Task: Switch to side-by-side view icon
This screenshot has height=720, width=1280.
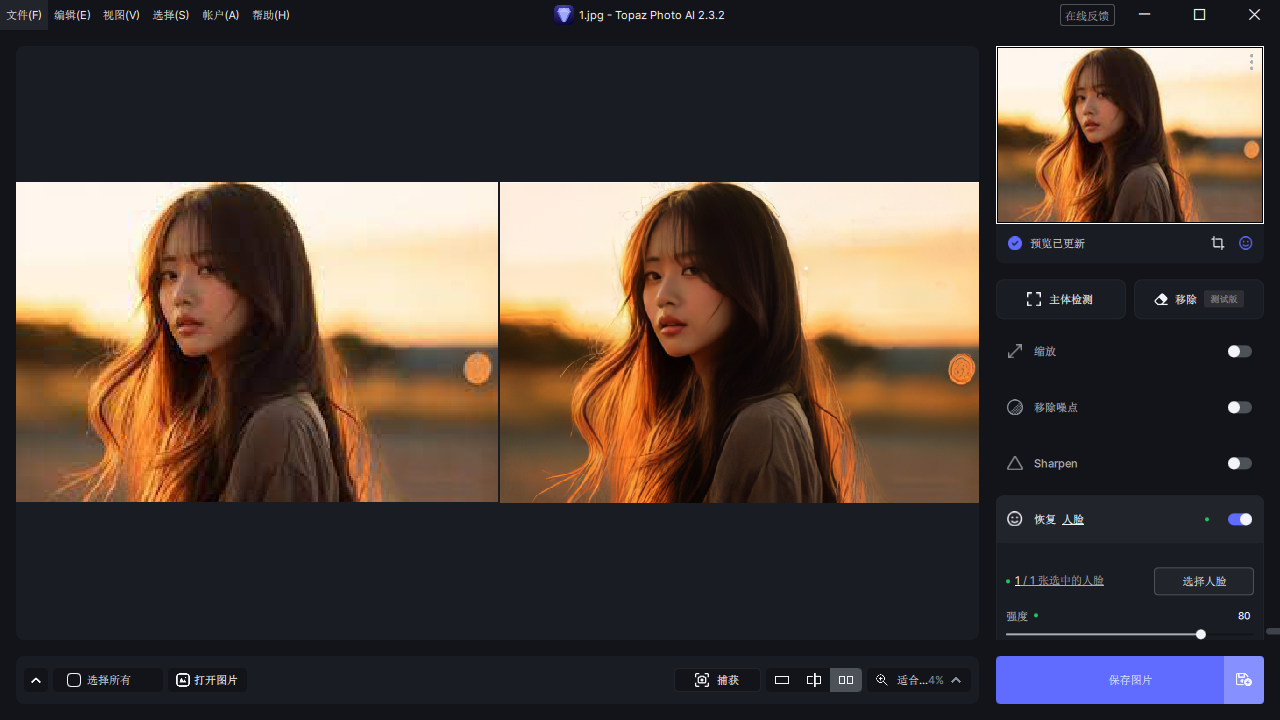Action: coord(846,680)
